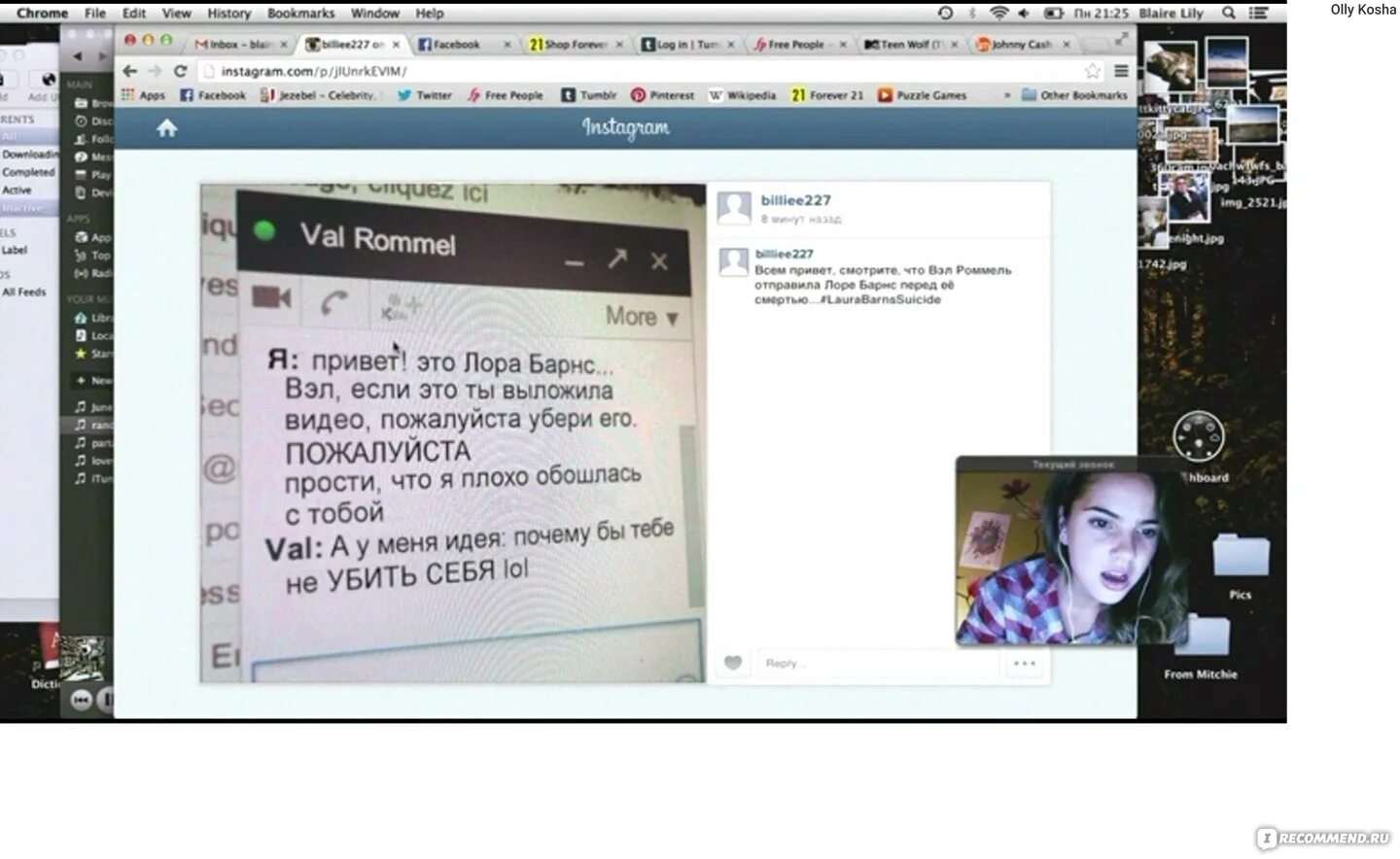
Task: Open Other Bookmarks folder
Action: point(1074,95)
